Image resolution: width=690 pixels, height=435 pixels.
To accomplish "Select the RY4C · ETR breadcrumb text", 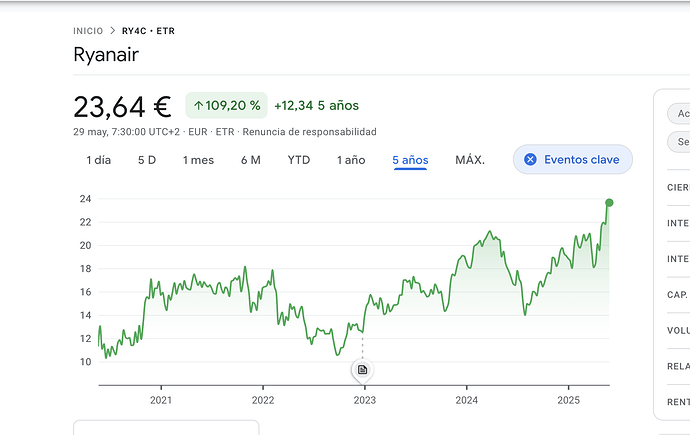I will pos(148,31).
